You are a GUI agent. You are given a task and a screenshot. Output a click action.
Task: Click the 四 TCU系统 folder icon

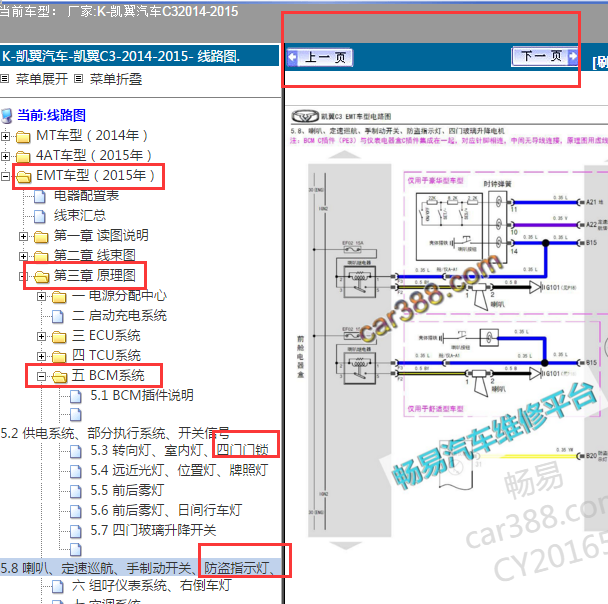point(59,357)
